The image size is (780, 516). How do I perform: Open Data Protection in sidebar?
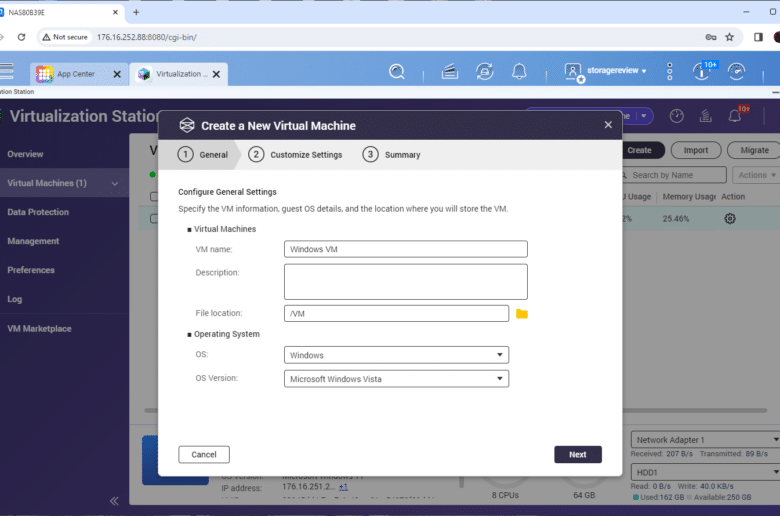point(38,212)
